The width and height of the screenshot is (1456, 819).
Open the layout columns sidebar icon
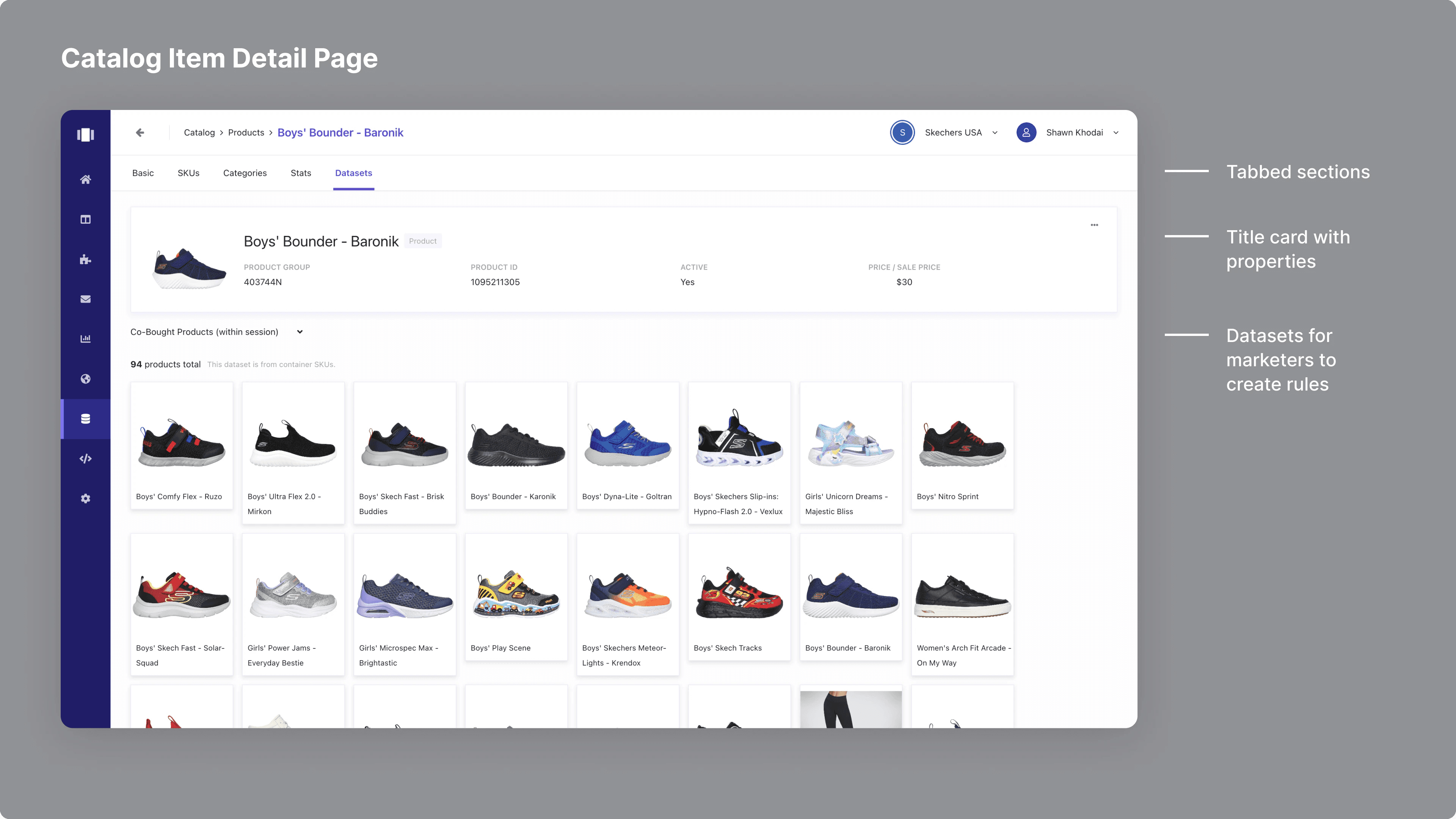coord(85,219)
